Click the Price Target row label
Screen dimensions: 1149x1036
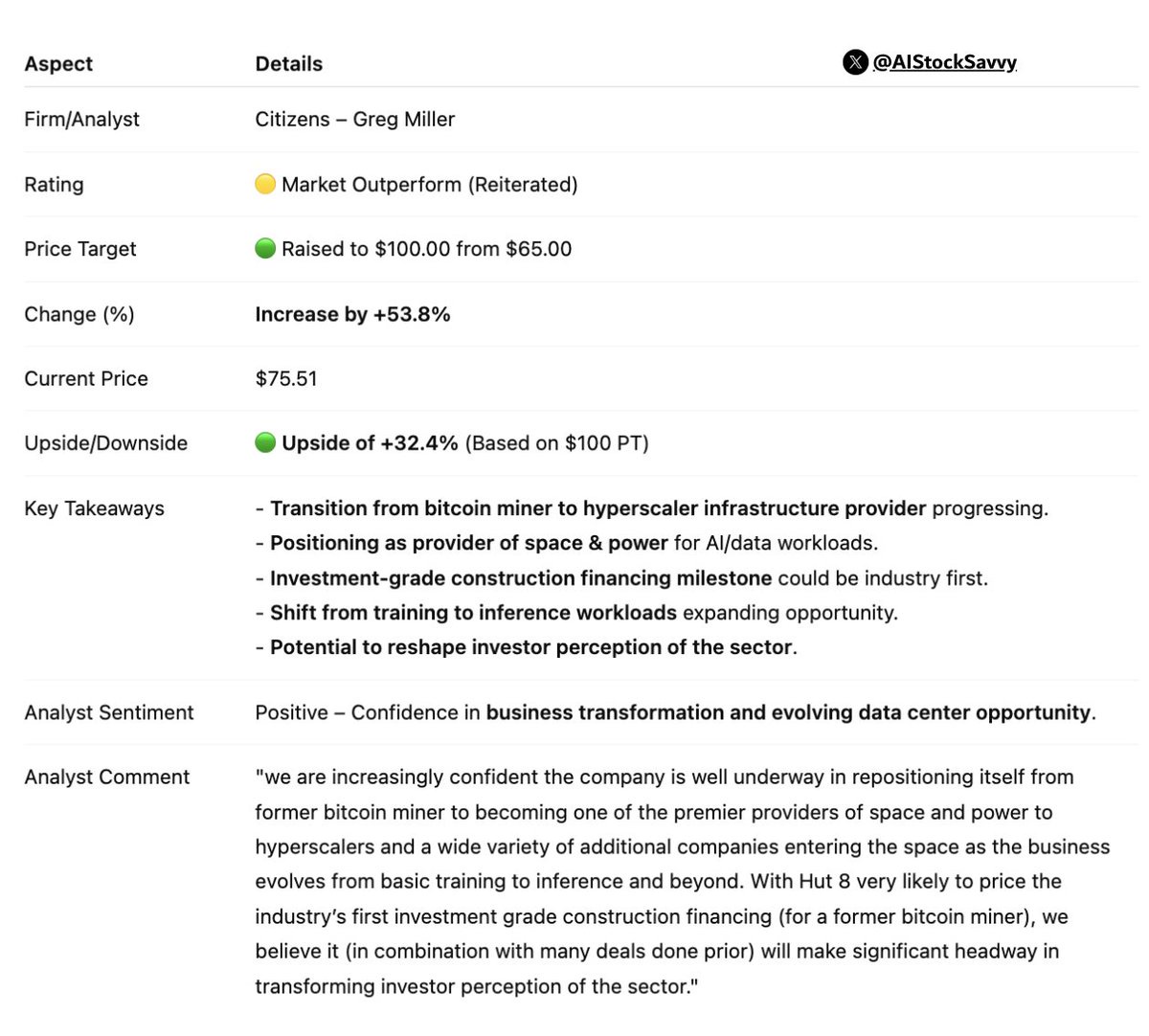tap(80, 249)
